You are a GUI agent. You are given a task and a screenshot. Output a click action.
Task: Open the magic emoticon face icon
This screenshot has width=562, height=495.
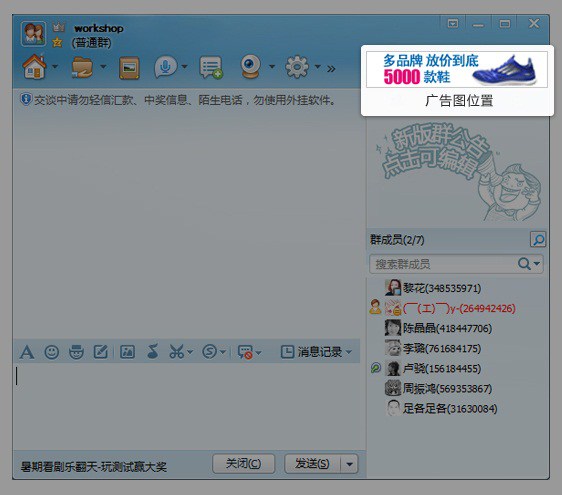coord(76,352)
